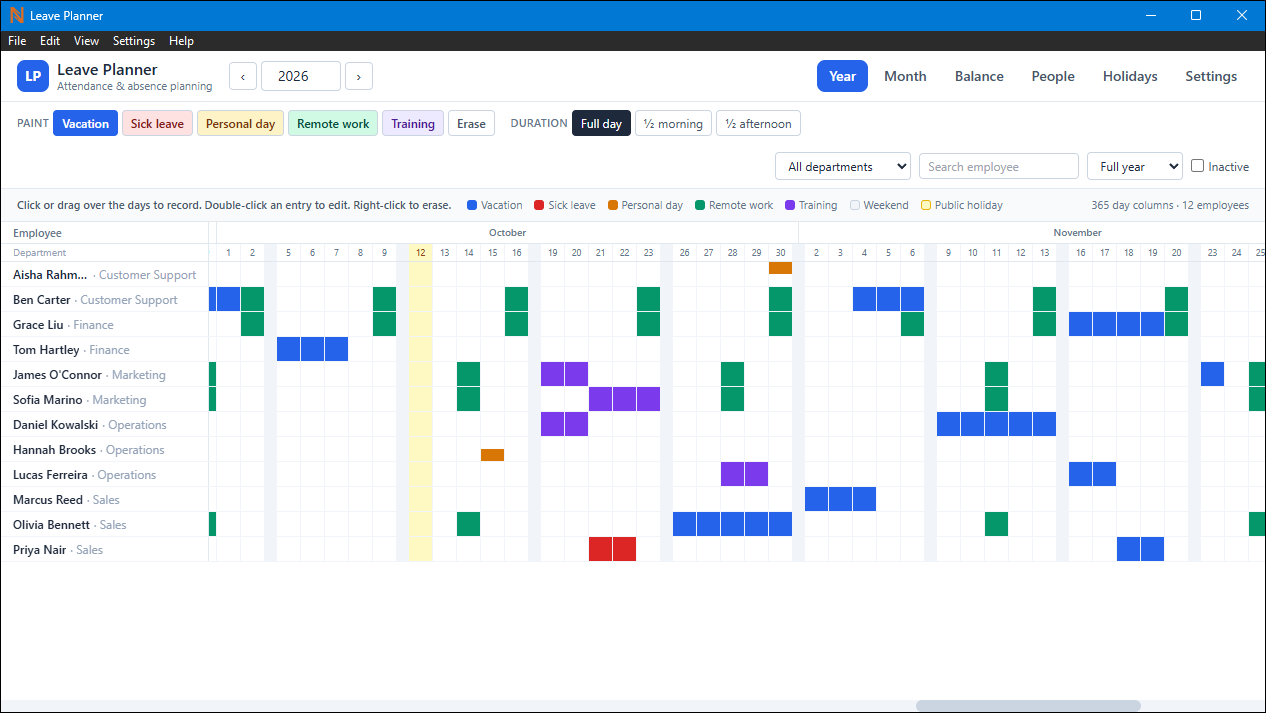Select Sick leave paint type
Image resolution: width=1266 pixels, height=713 pixels.
[157, 124]
